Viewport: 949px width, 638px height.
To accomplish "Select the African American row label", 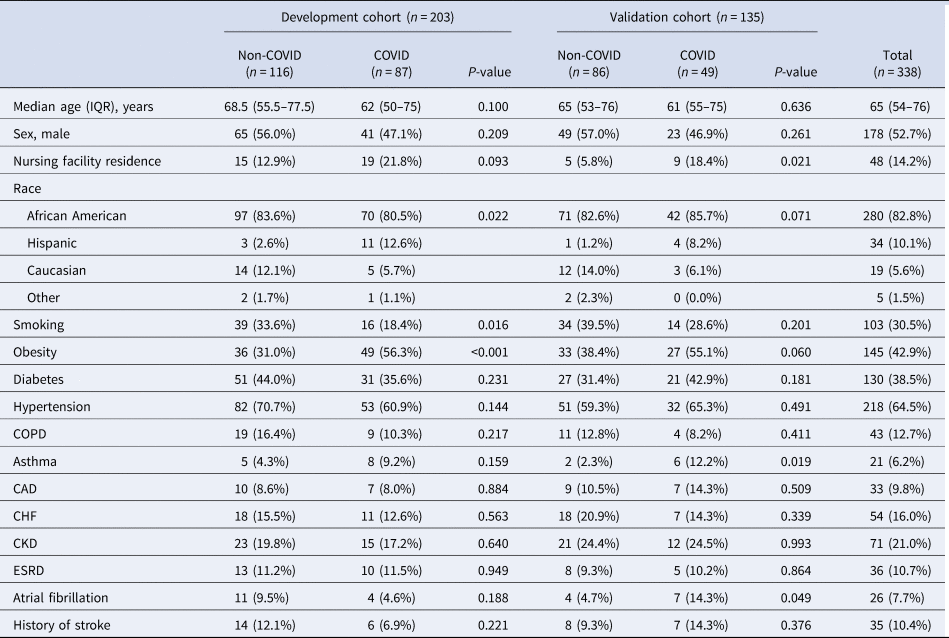I will click(x=82, y=215).
